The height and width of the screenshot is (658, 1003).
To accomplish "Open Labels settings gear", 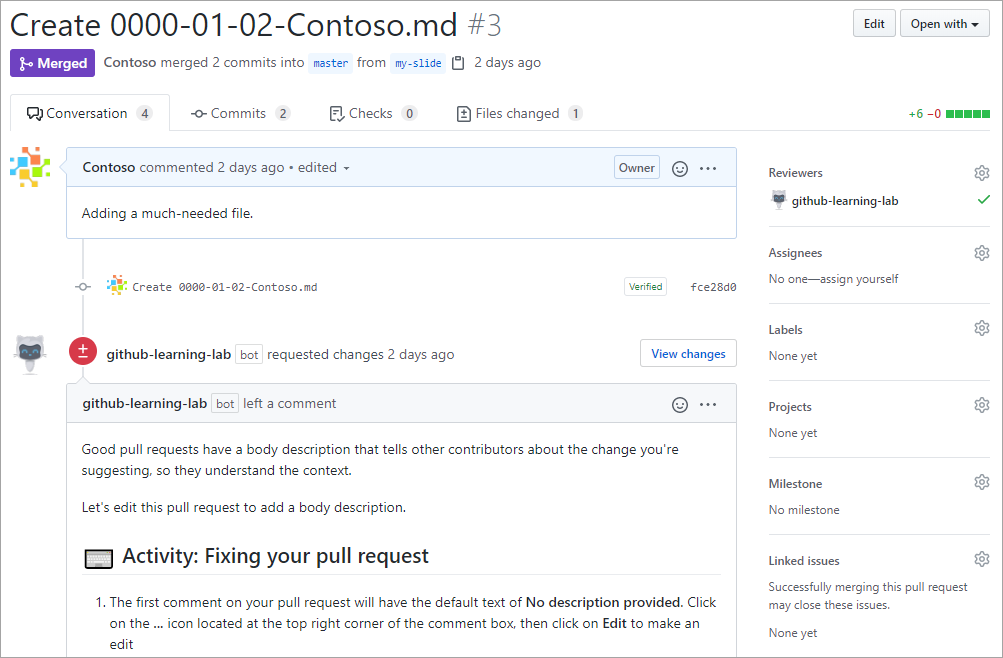I will [981, 327].
